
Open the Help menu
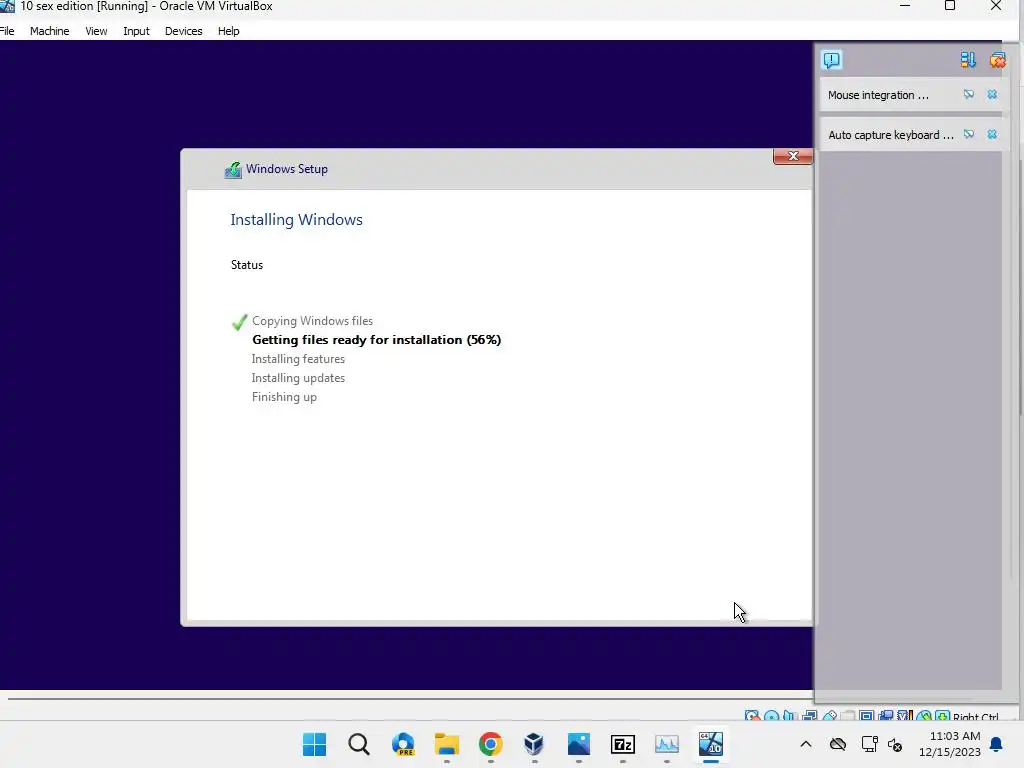pyautogui.click(x=229, y=31)
